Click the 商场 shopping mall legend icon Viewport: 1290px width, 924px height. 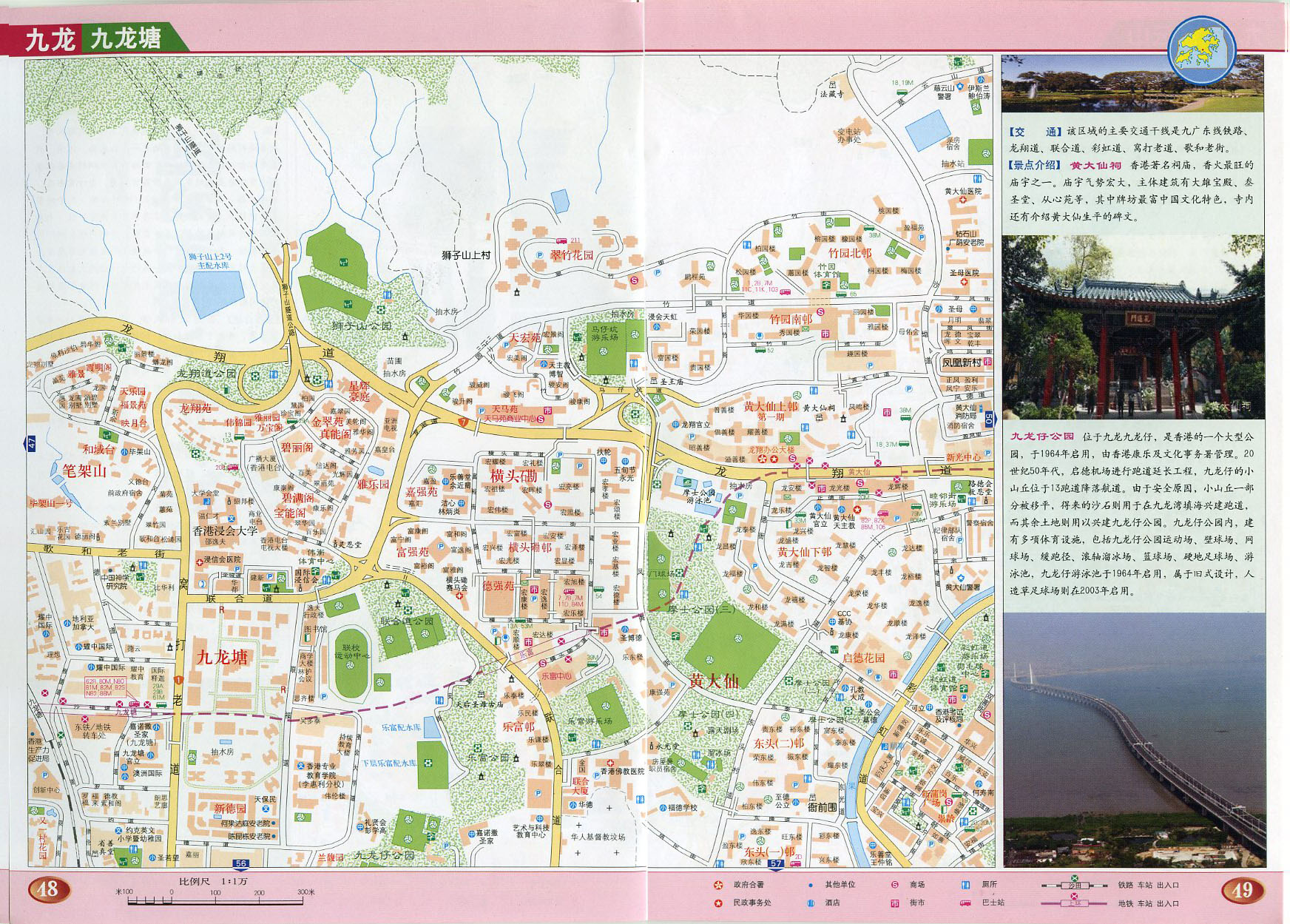tap(894, 884)
